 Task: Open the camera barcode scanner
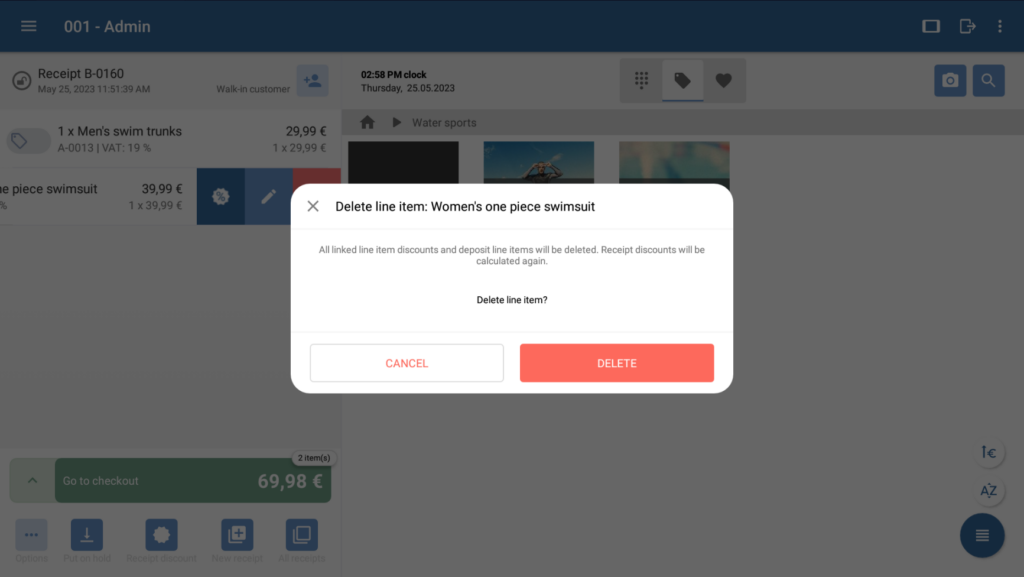pyautogui.click(x=950, y=80)
